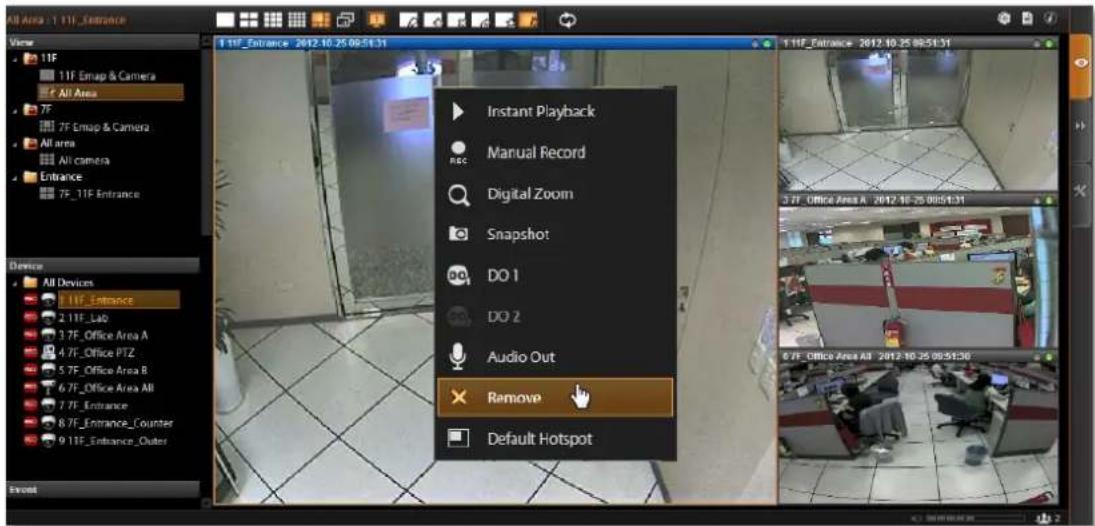Click the main 11F_Entrance tile title bar
The width and height of the screenshot is (1095, 526).
point(496,43)
